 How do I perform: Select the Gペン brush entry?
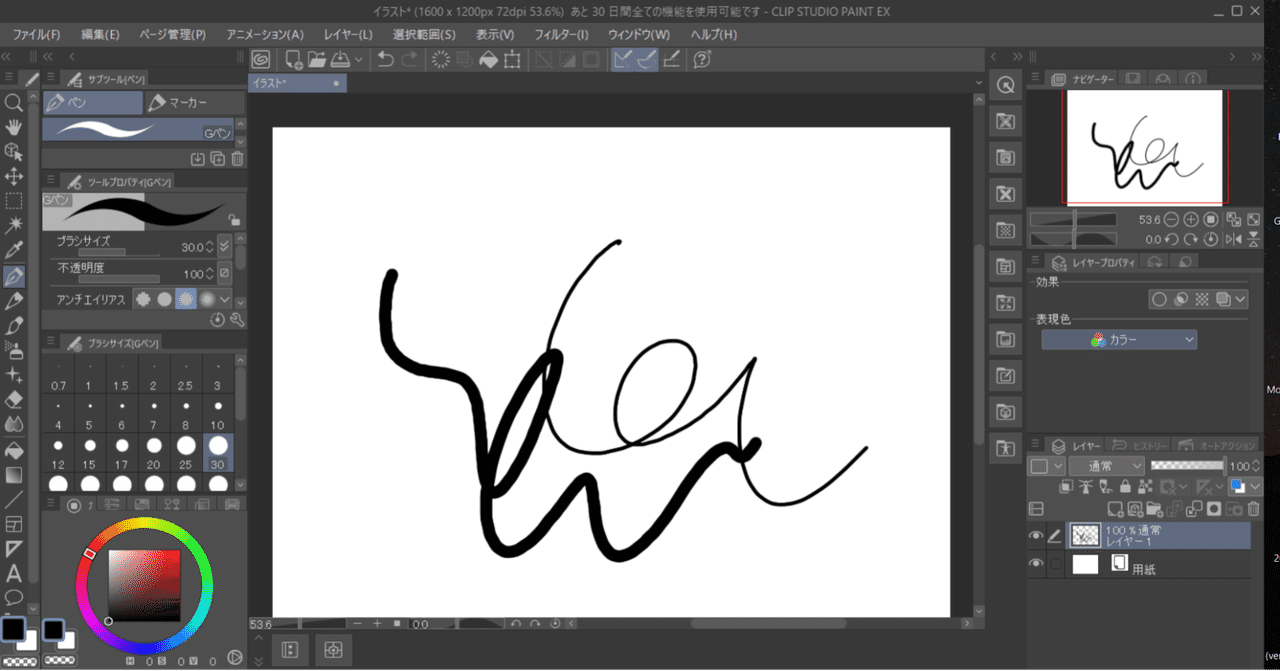pos(138,130)
